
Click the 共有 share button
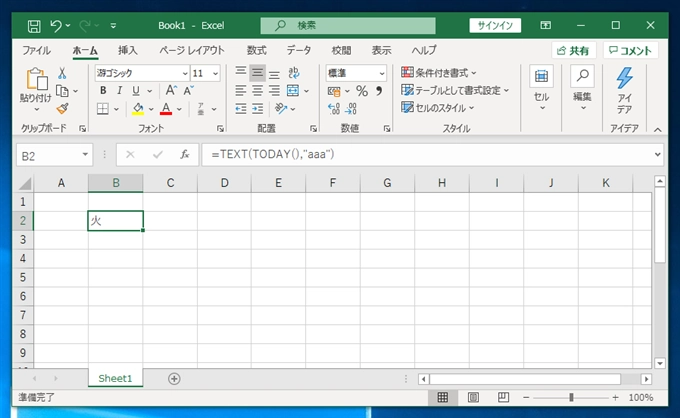[573, 51]
